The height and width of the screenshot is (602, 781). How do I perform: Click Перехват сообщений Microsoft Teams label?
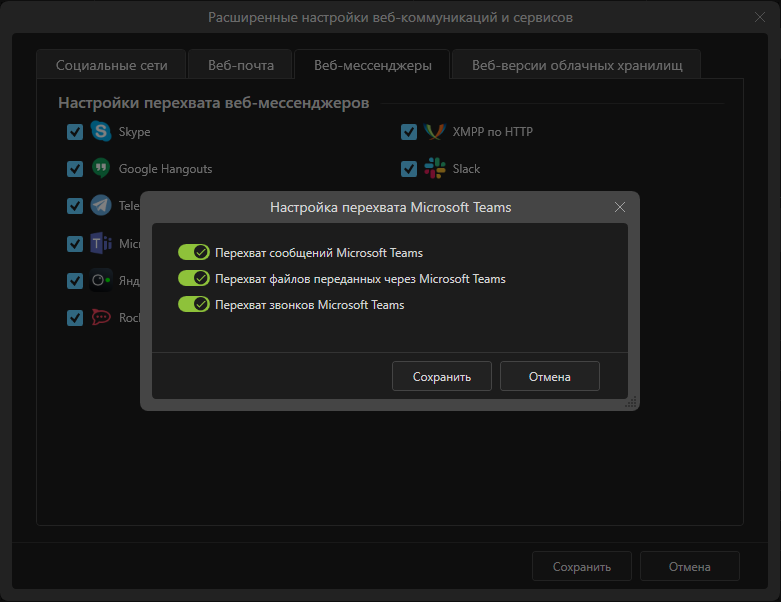pos(319,253)
